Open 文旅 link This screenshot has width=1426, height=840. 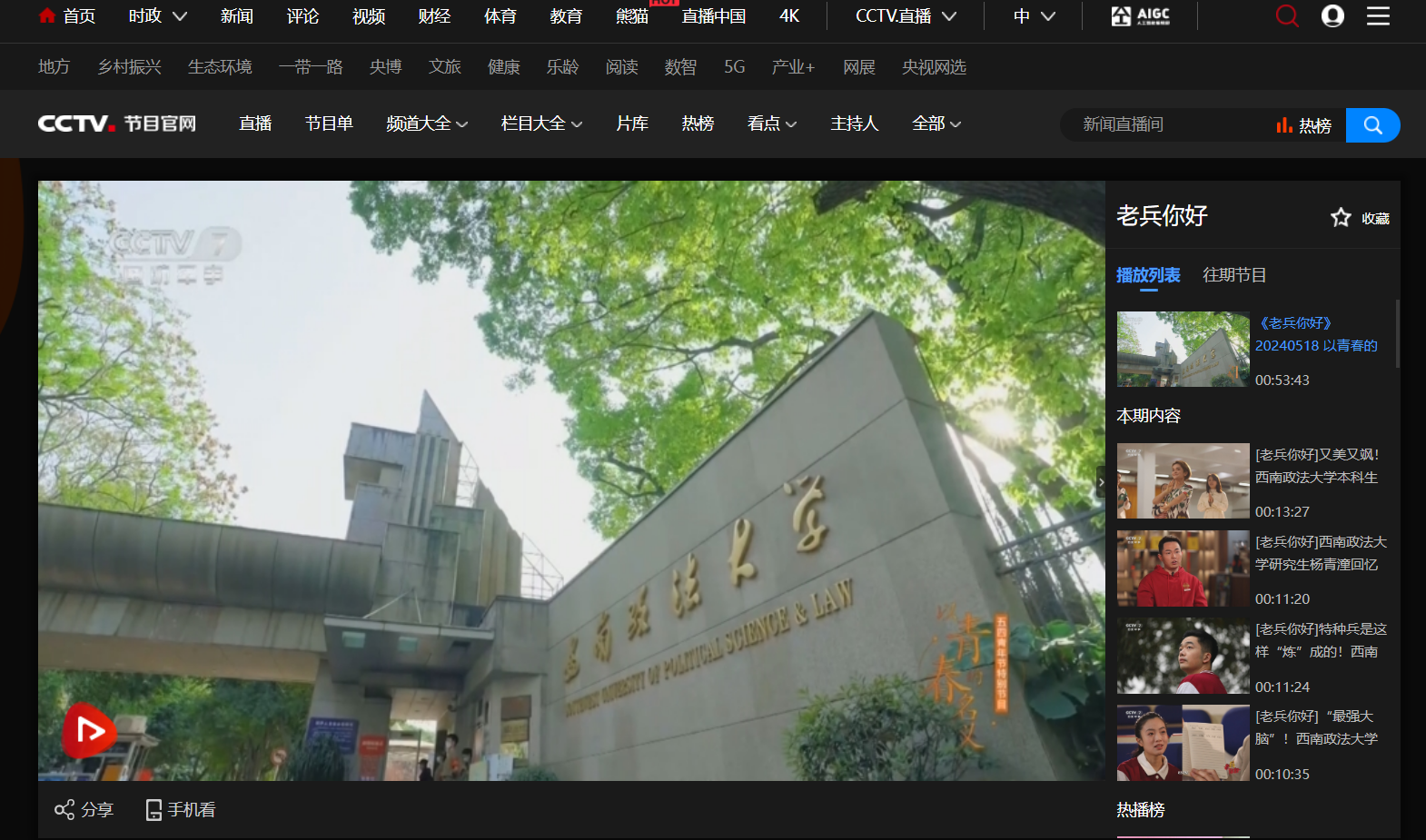coord(445,67)
